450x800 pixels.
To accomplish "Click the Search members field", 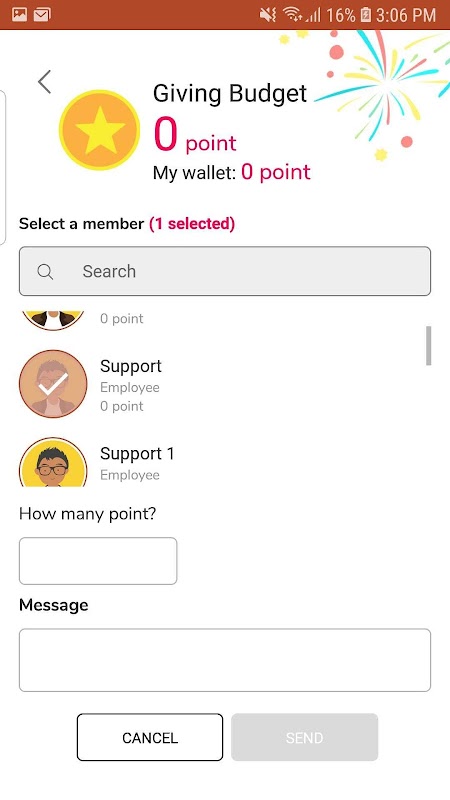I will pyautogui.click(x=225, y=271).
